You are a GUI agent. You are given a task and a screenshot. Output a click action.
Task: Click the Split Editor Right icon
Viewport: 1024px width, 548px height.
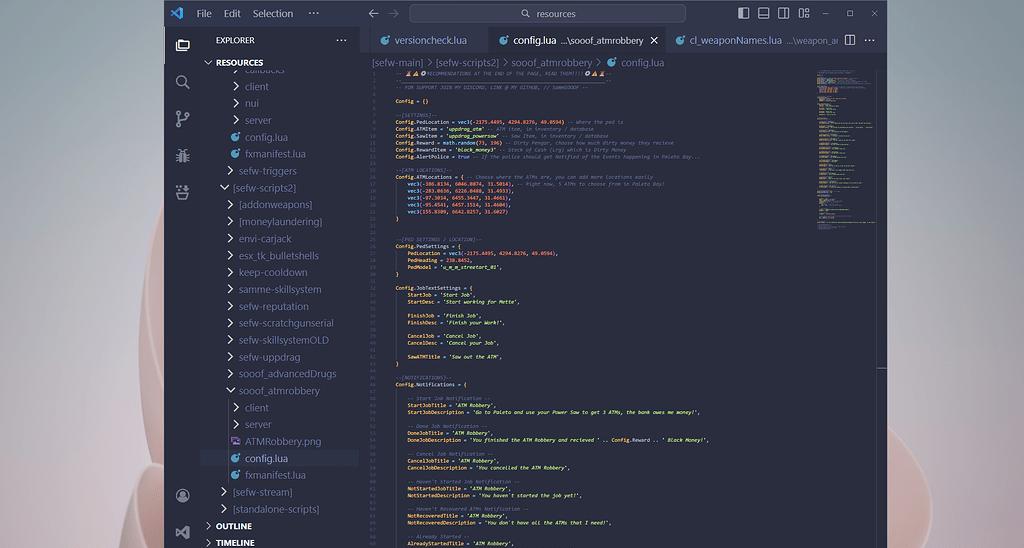pyautogui.click(x=849, y=40)
